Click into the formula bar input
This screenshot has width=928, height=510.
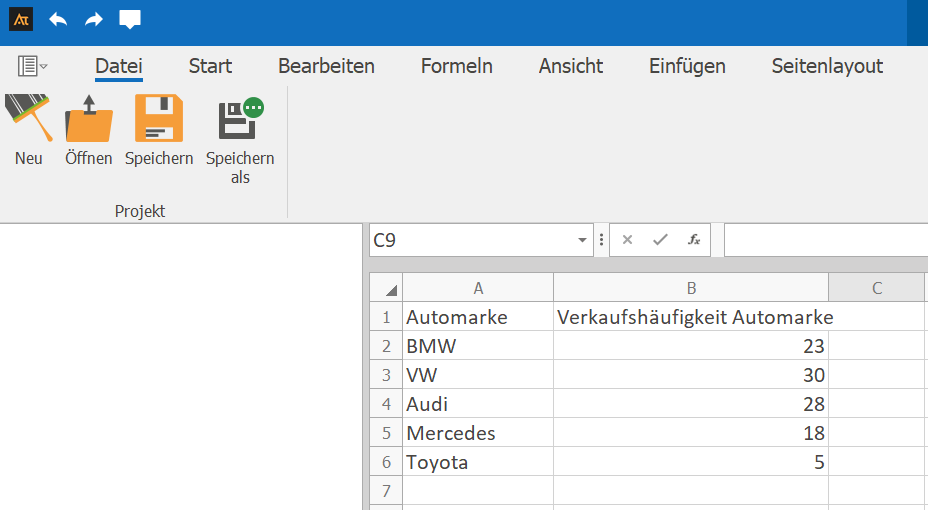(825, 240)
